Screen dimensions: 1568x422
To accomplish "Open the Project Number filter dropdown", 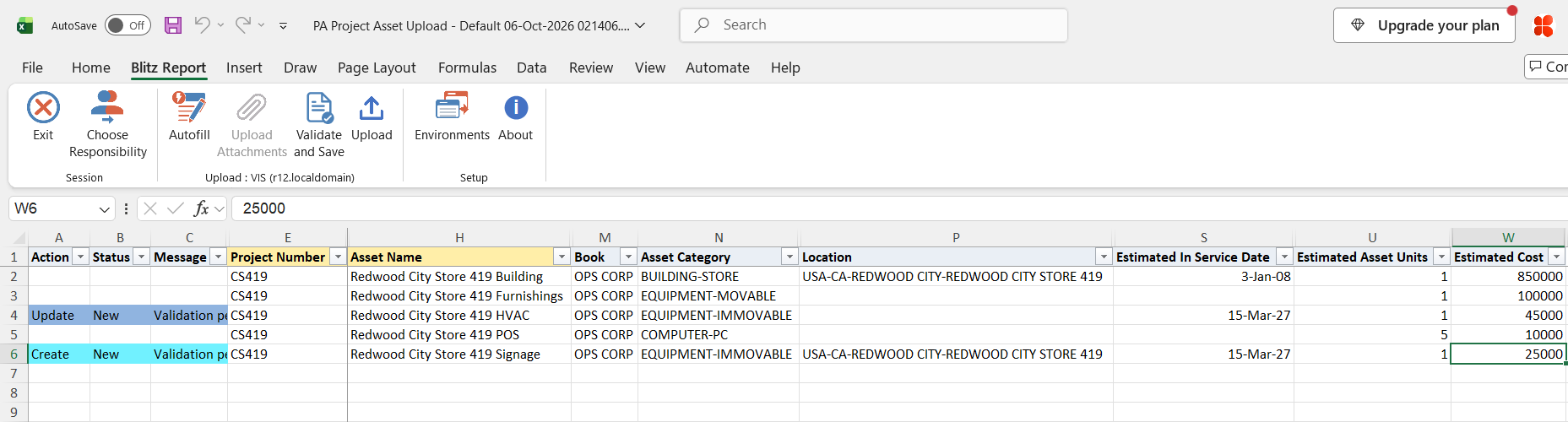I will point(338,257).
